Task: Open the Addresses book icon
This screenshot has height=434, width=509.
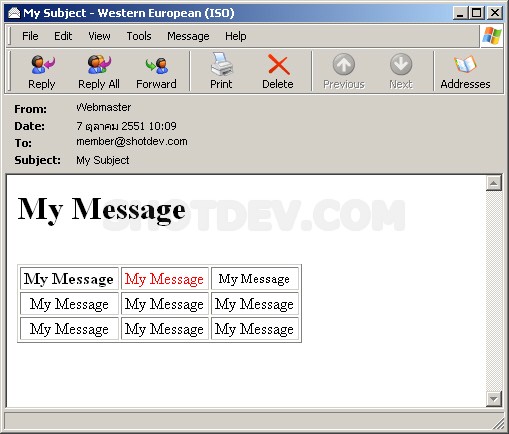Action: [x=465, y=64]
